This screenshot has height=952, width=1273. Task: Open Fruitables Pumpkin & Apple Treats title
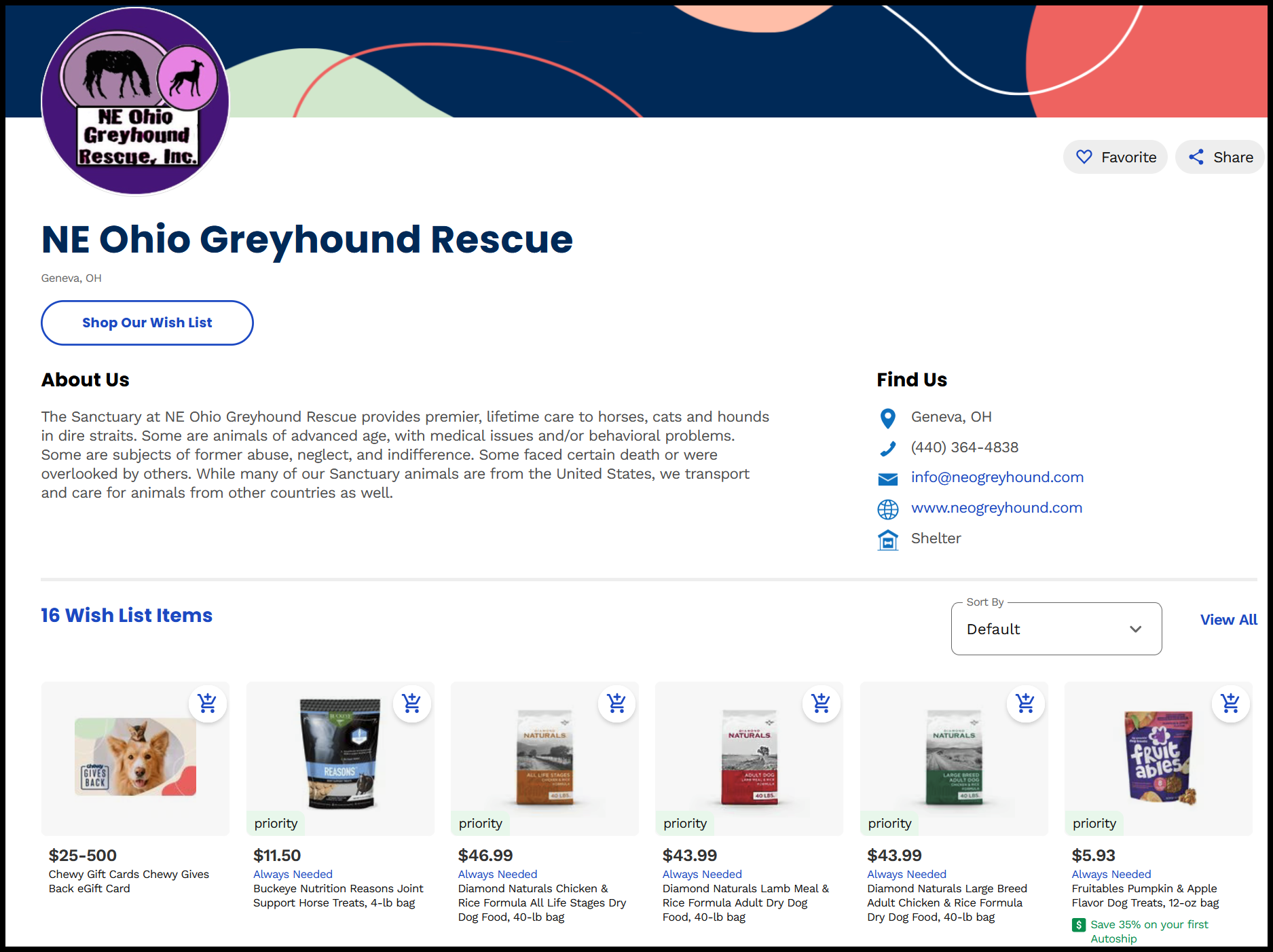(1145, 896)
